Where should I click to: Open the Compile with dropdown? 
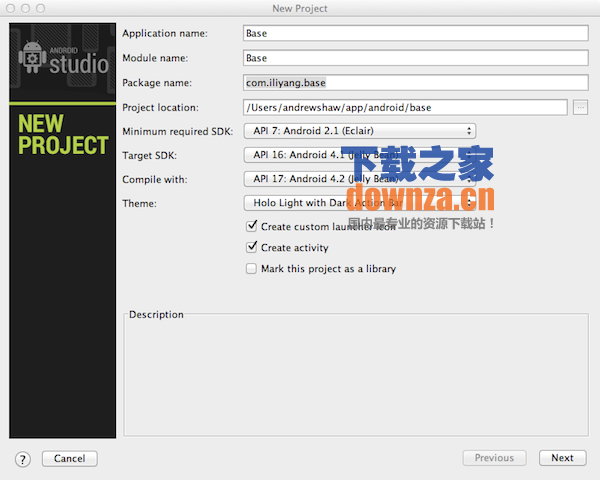pyautogui.click(x=360, y=179)
